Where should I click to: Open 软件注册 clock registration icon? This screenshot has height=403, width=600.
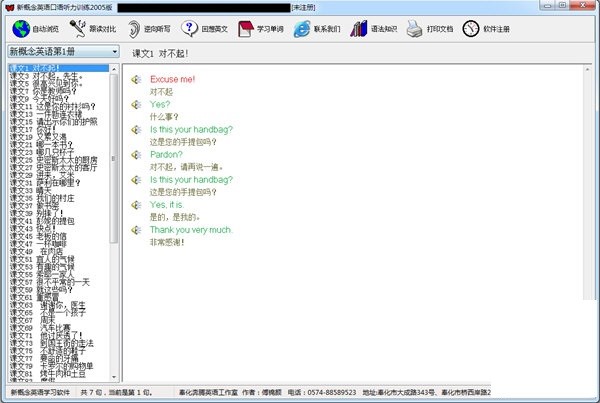point(471,29)
